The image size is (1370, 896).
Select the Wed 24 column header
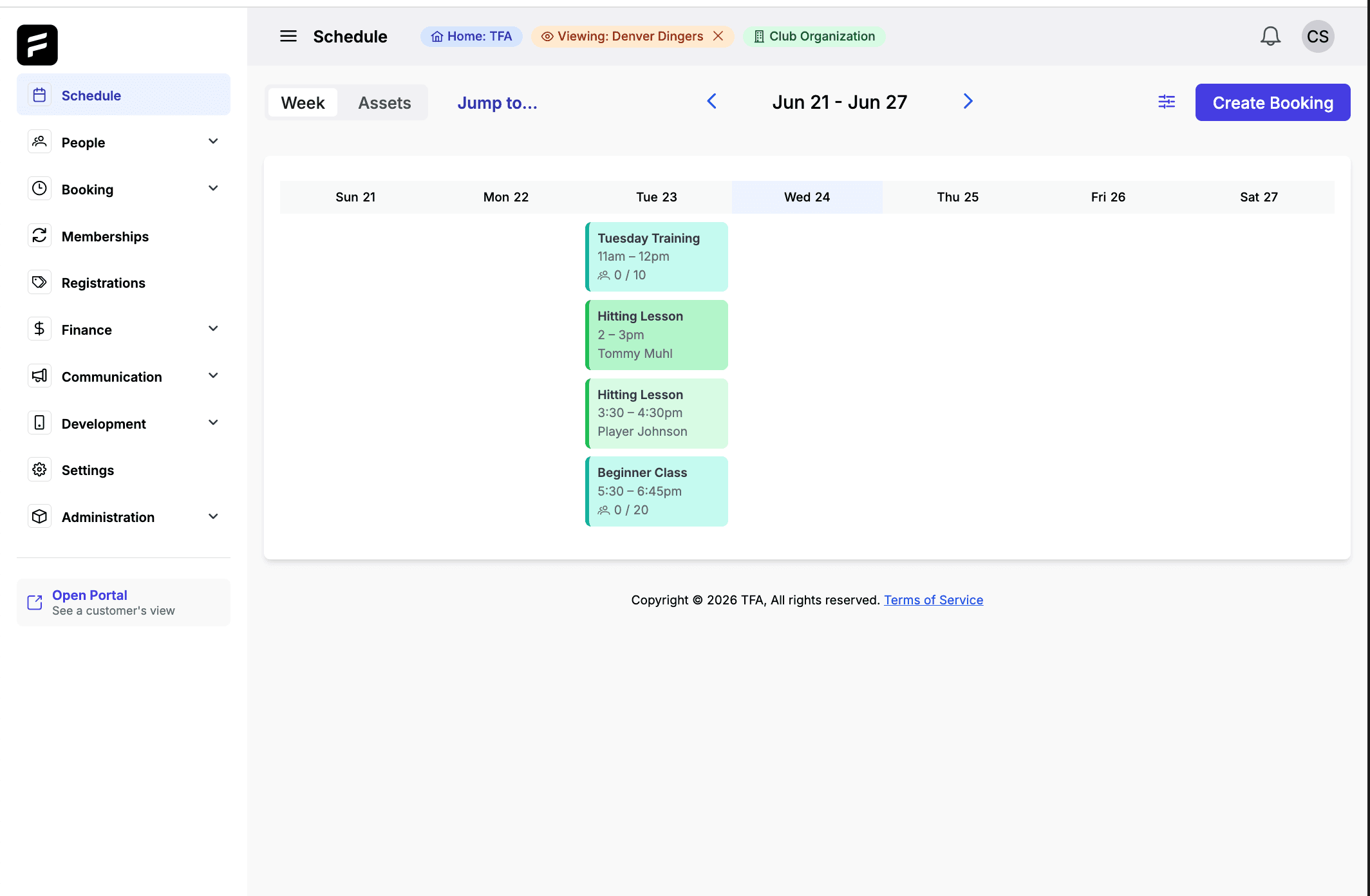[807, 197]
